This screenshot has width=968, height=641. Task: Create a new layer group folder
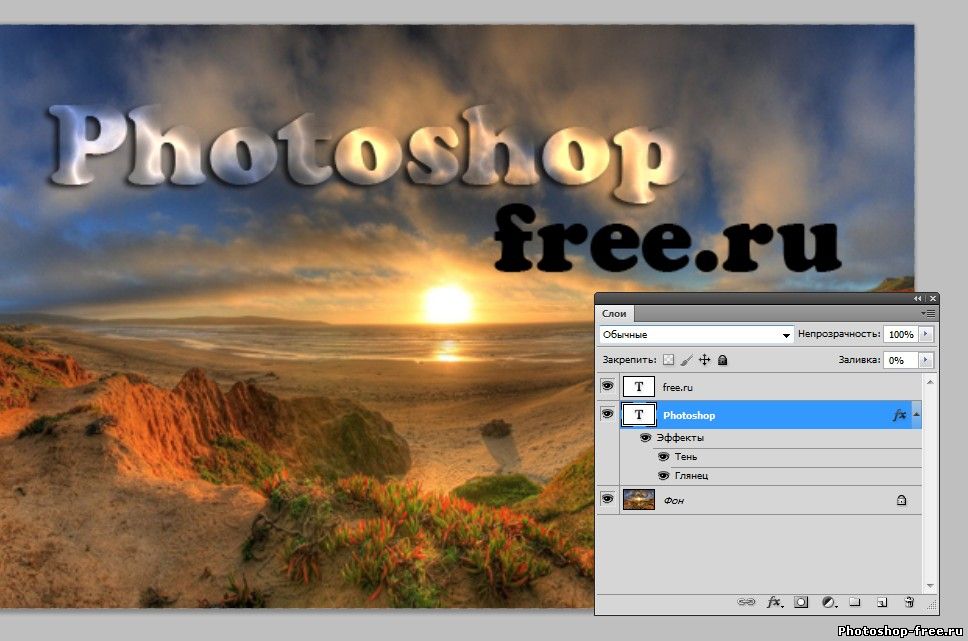[x=855, y=602]
